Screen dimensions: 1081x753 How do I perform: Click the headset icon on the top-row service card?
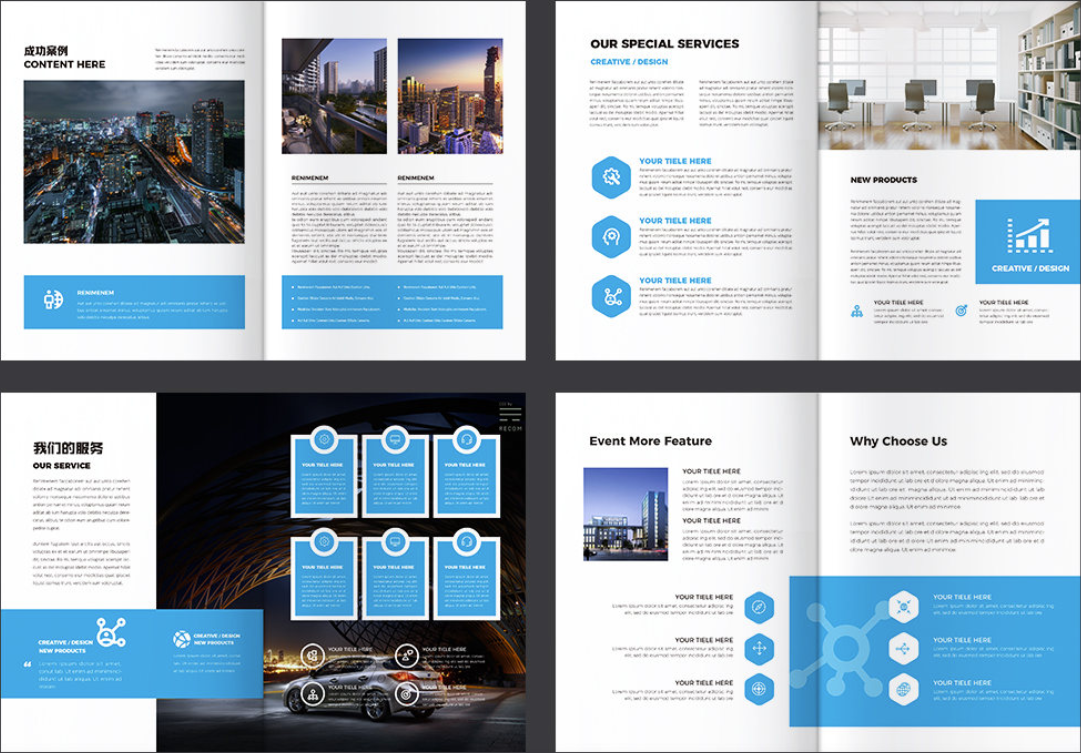pos(466,439)
